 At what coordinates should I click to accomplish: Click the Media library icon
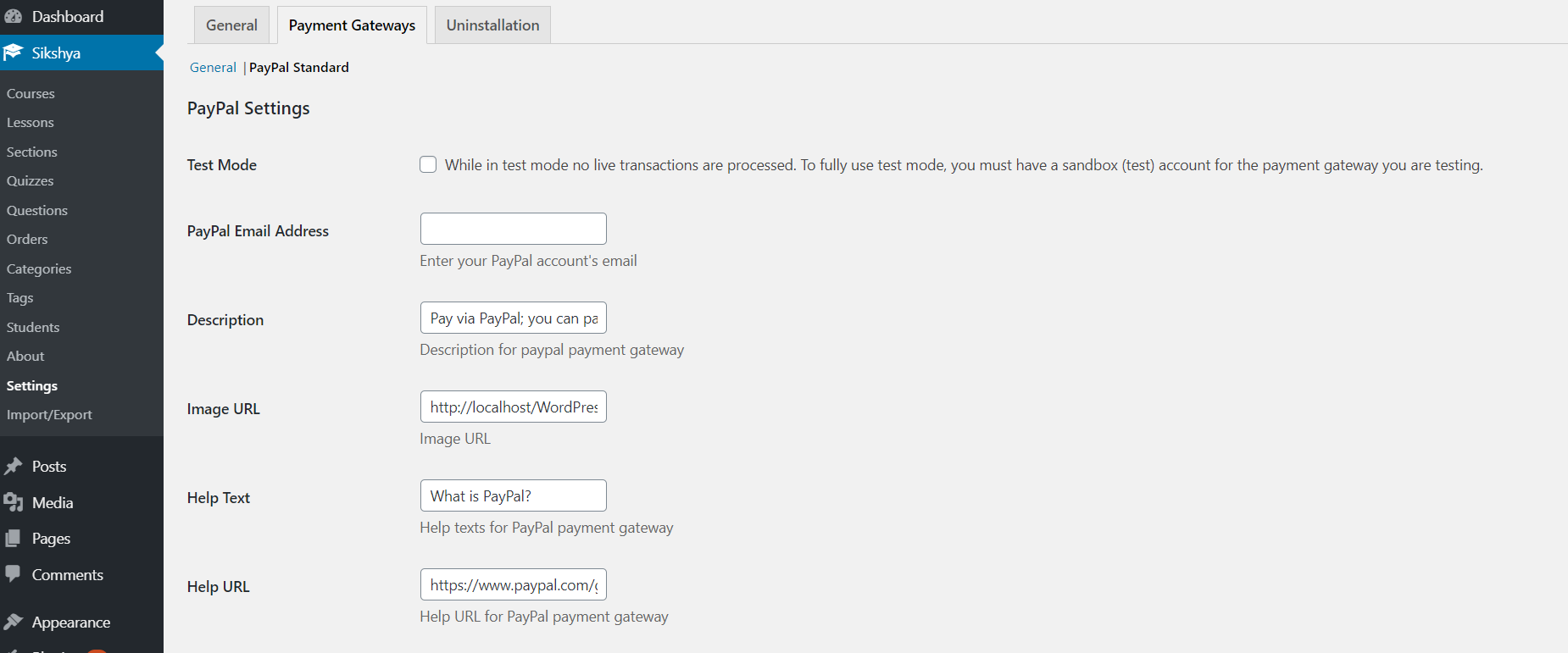13,502
